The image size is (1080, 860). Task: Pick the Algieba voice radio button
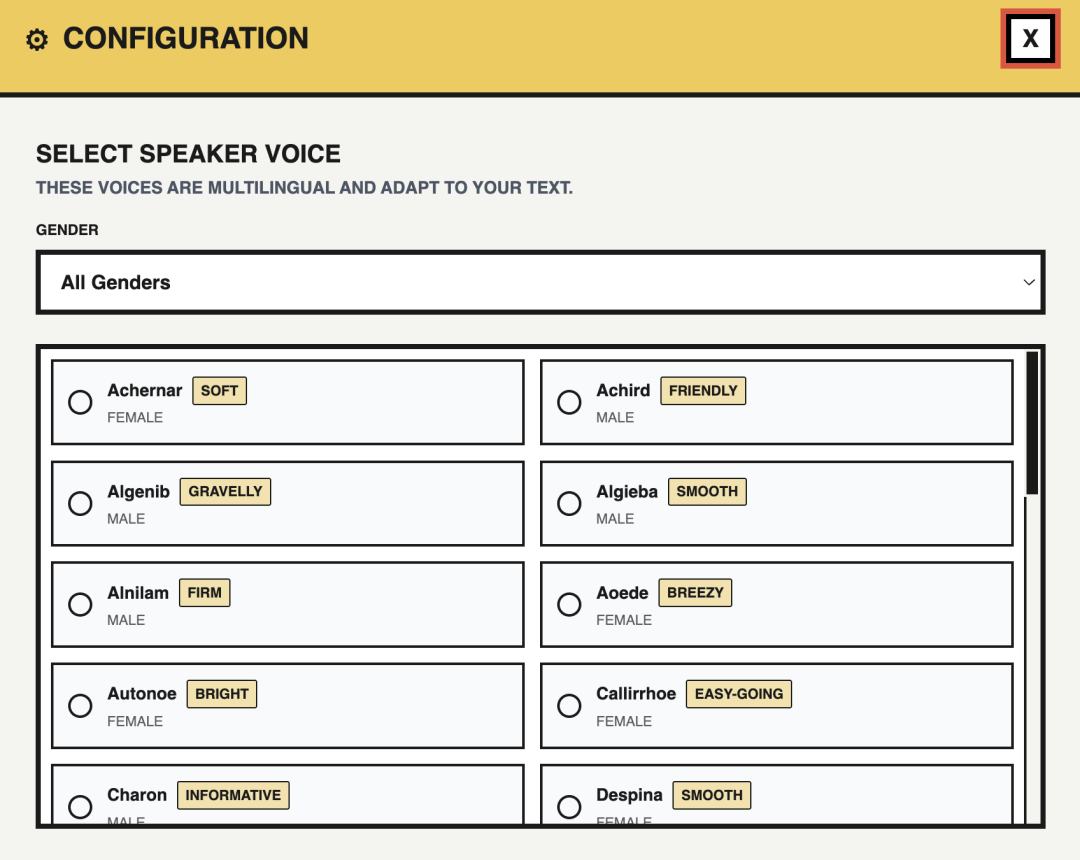pos(569,503)
